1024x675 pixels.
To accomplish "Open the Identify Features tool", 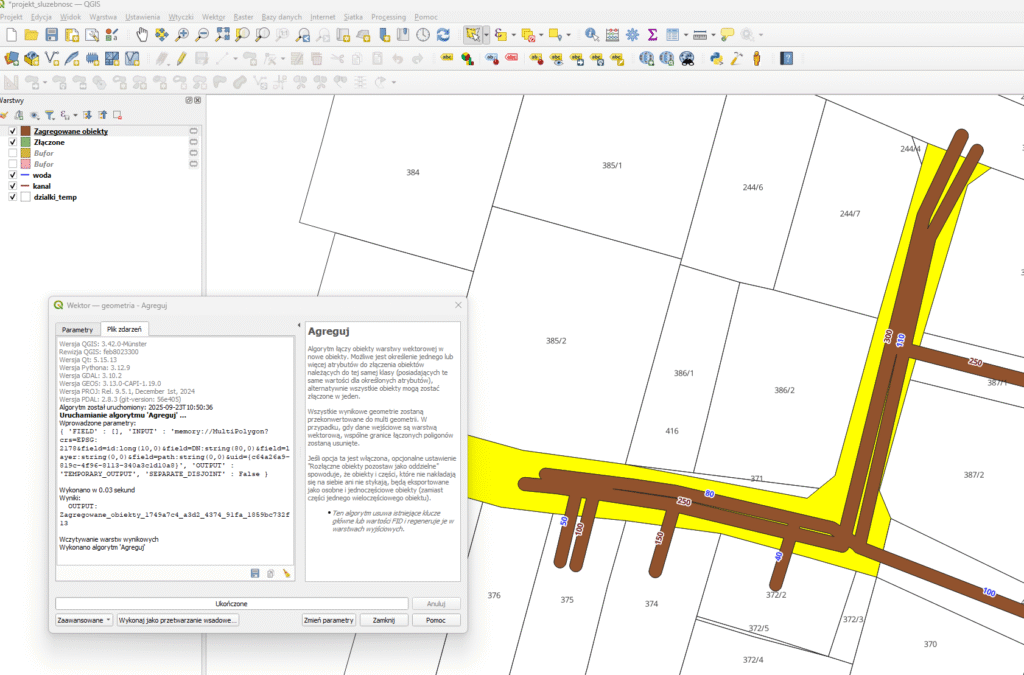I will click(591, 35).
